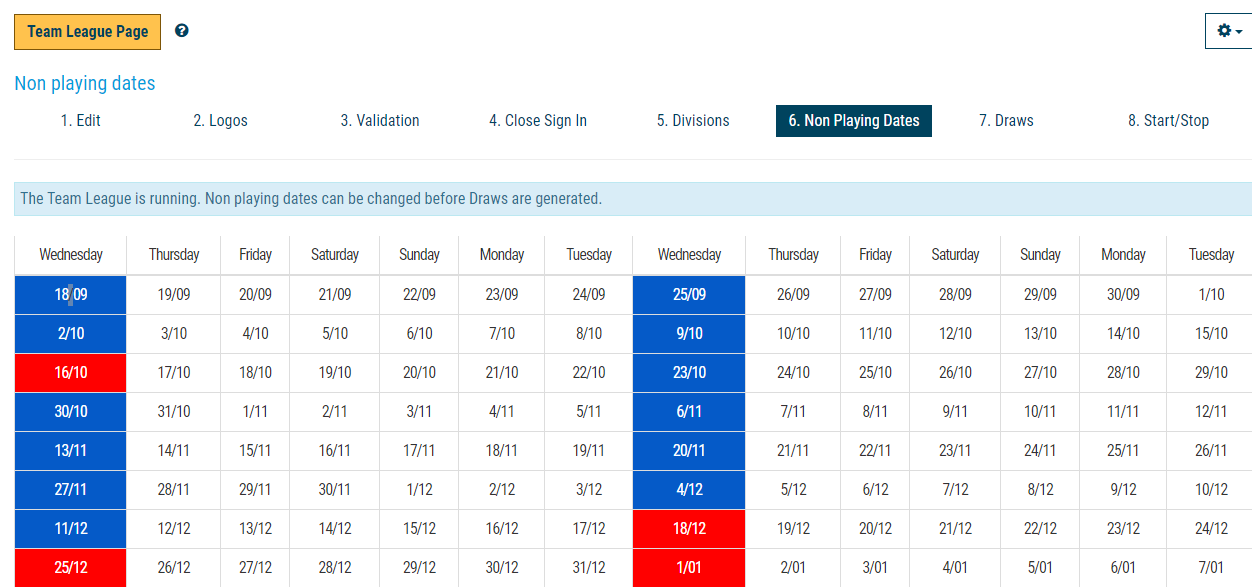Screen dimensions: 1252x587
Task: Switch to the 5. Divisions tab
Action: pyautogui.click(x=693, y=121)
